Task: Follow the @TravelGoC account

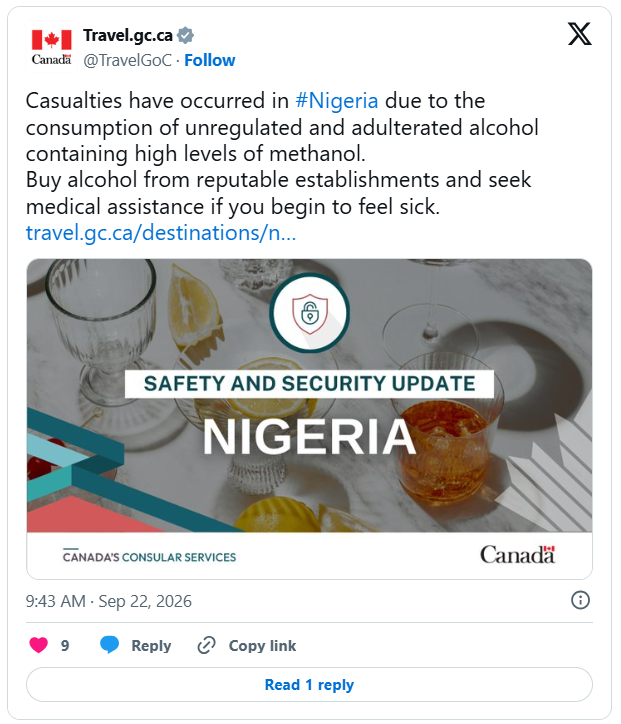Action: [x=210, y=60]
